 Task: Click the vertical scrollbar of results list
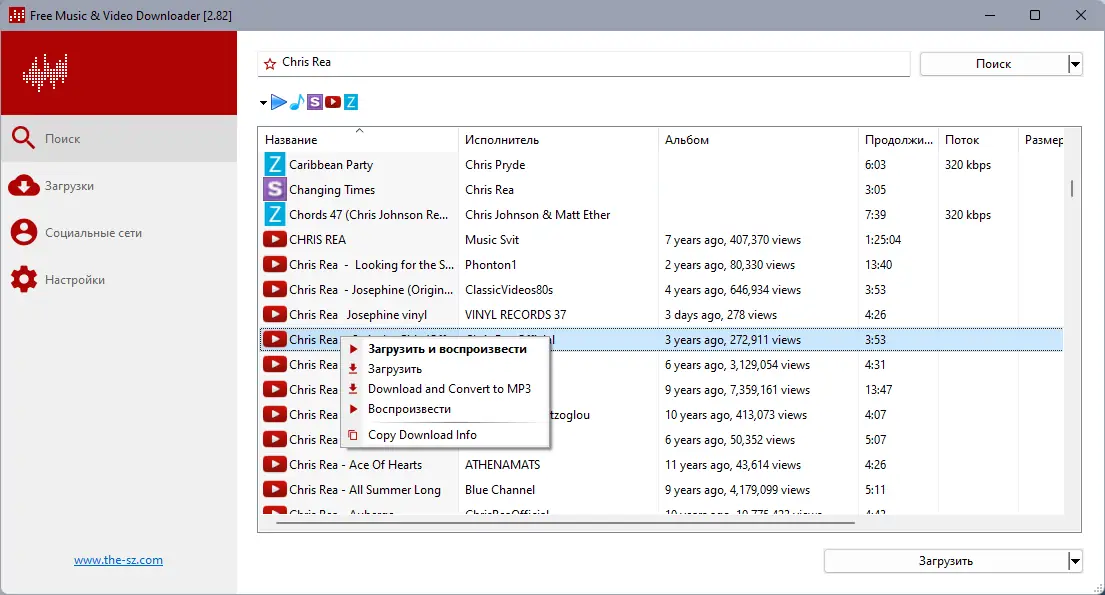click(1072, 189)
